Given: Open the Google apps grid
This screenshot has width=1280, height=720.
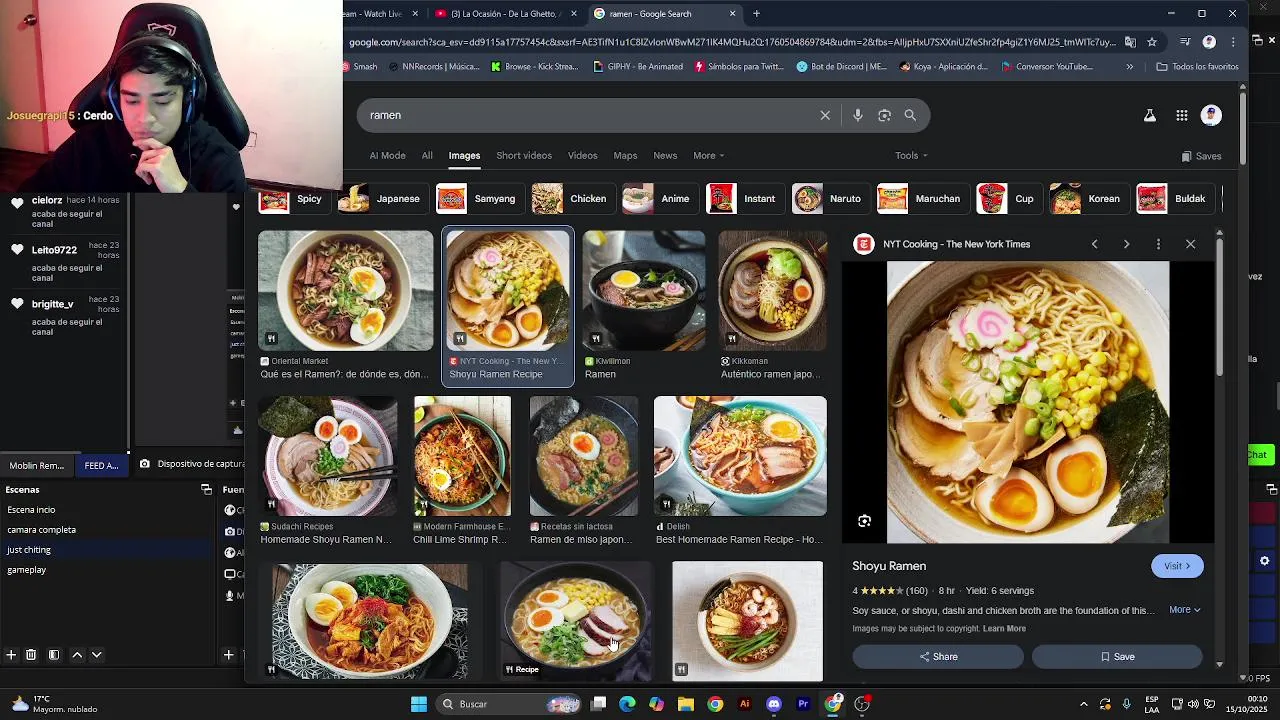Looking at the screenshot, I should 1181,115.
